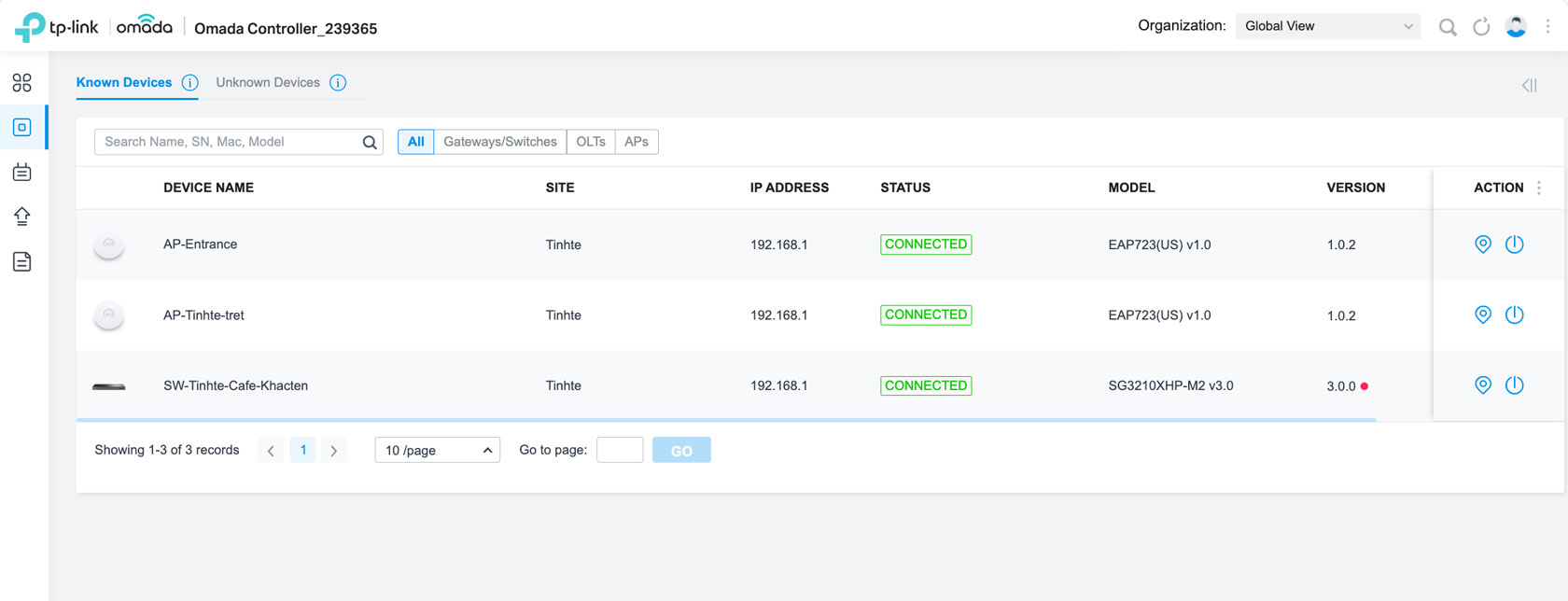Click the SITE column header
This screenshot has width=1568, height=601.
coord(560,188)
